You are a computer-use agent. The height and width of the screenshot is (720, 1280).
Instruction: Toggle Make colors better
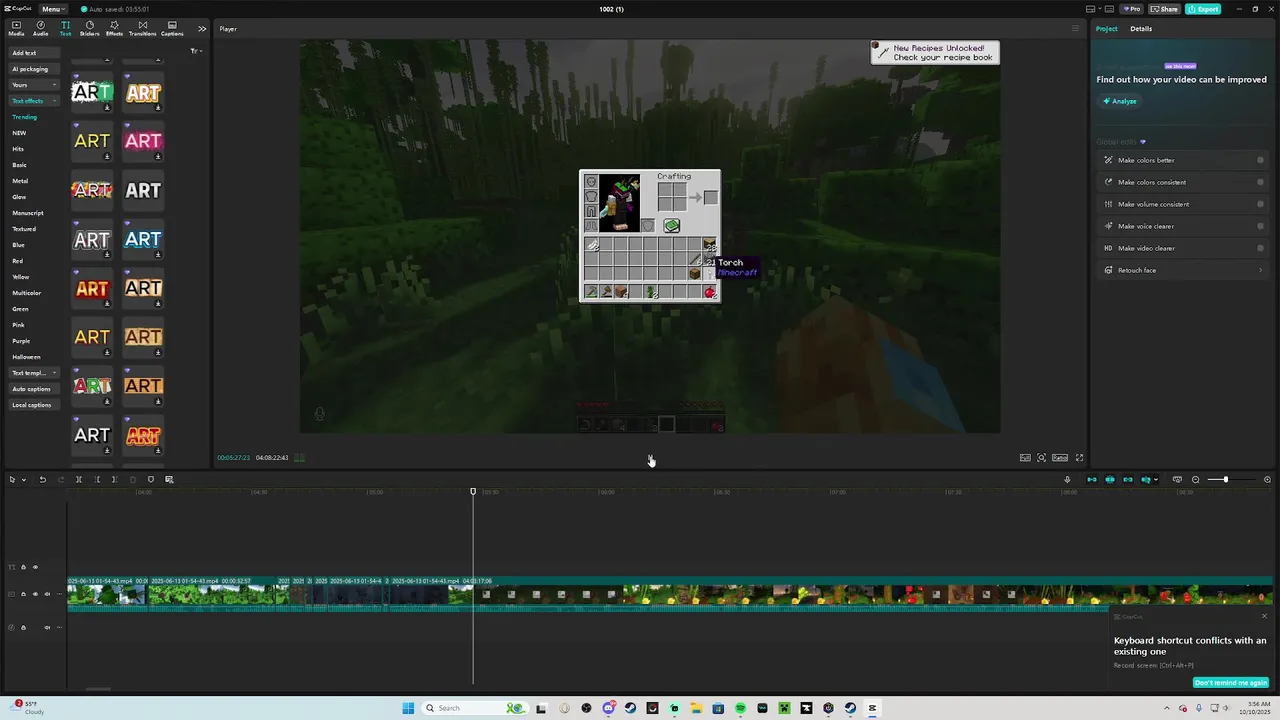coord(1260,160)
